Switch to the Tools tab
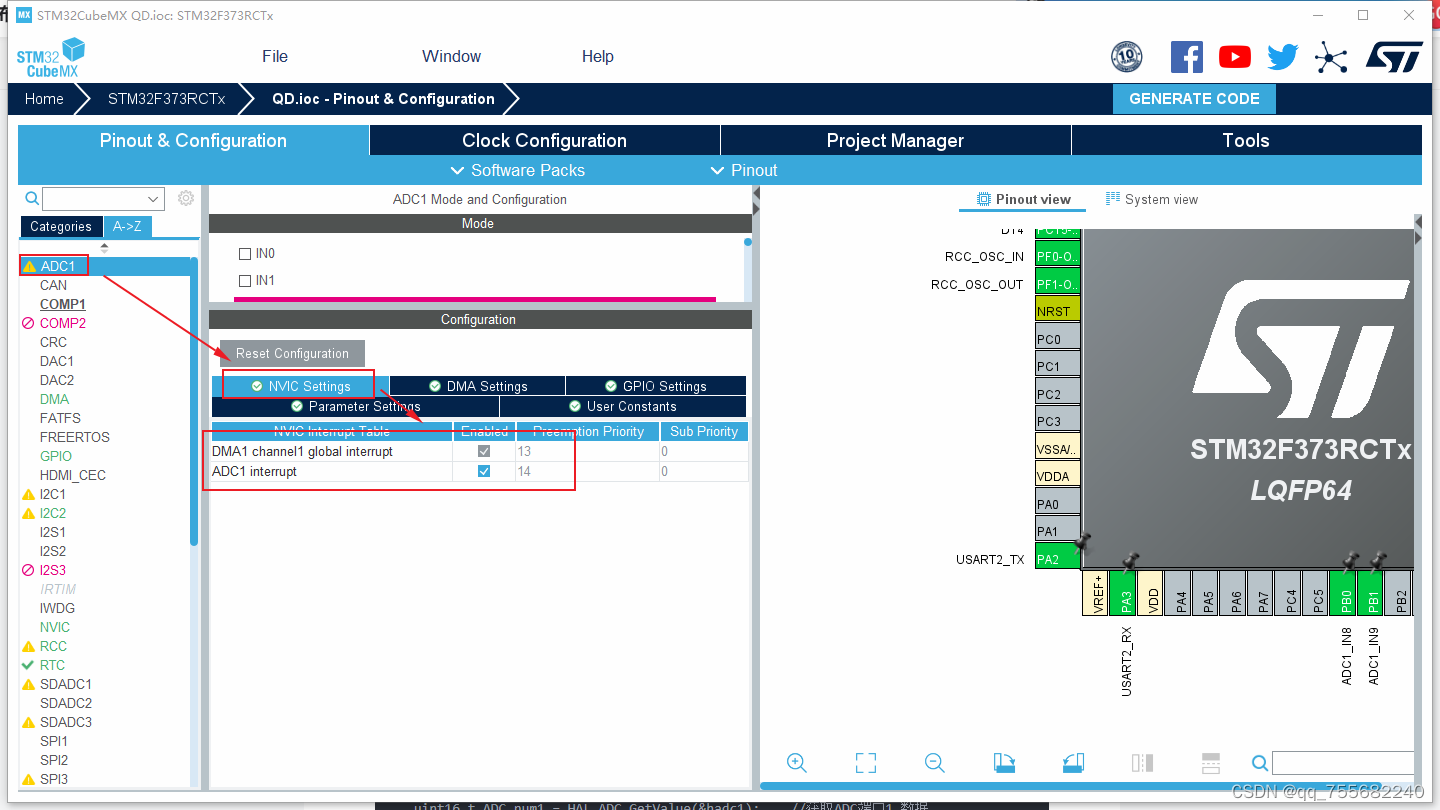This screenshot has width=1440, height=810. tap(1246, 141)
